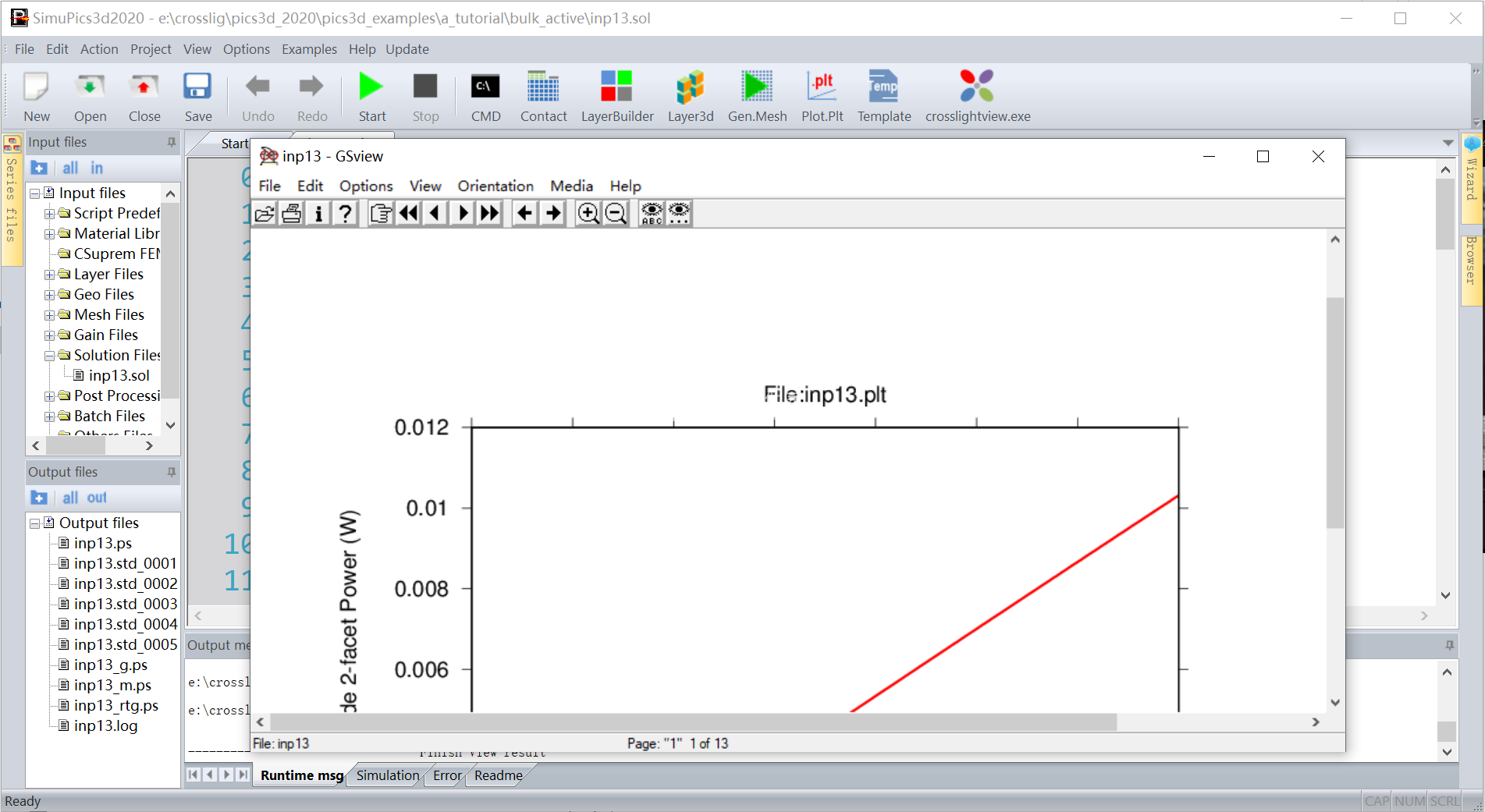This screenshot has width=1485, height=812.
Task: Select inp13.log in Output files
Action: (x=105, y=726)
